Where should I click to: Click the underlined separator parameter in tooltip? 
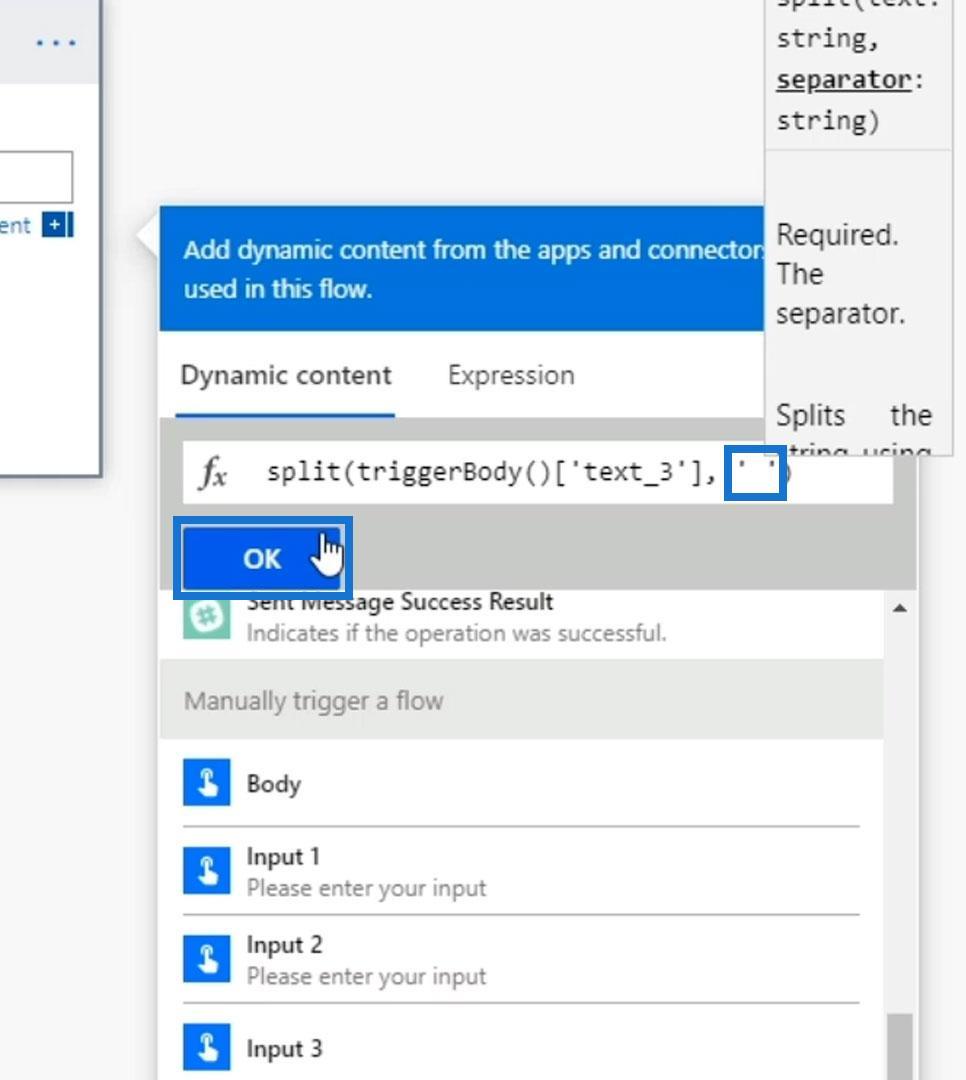844,80
